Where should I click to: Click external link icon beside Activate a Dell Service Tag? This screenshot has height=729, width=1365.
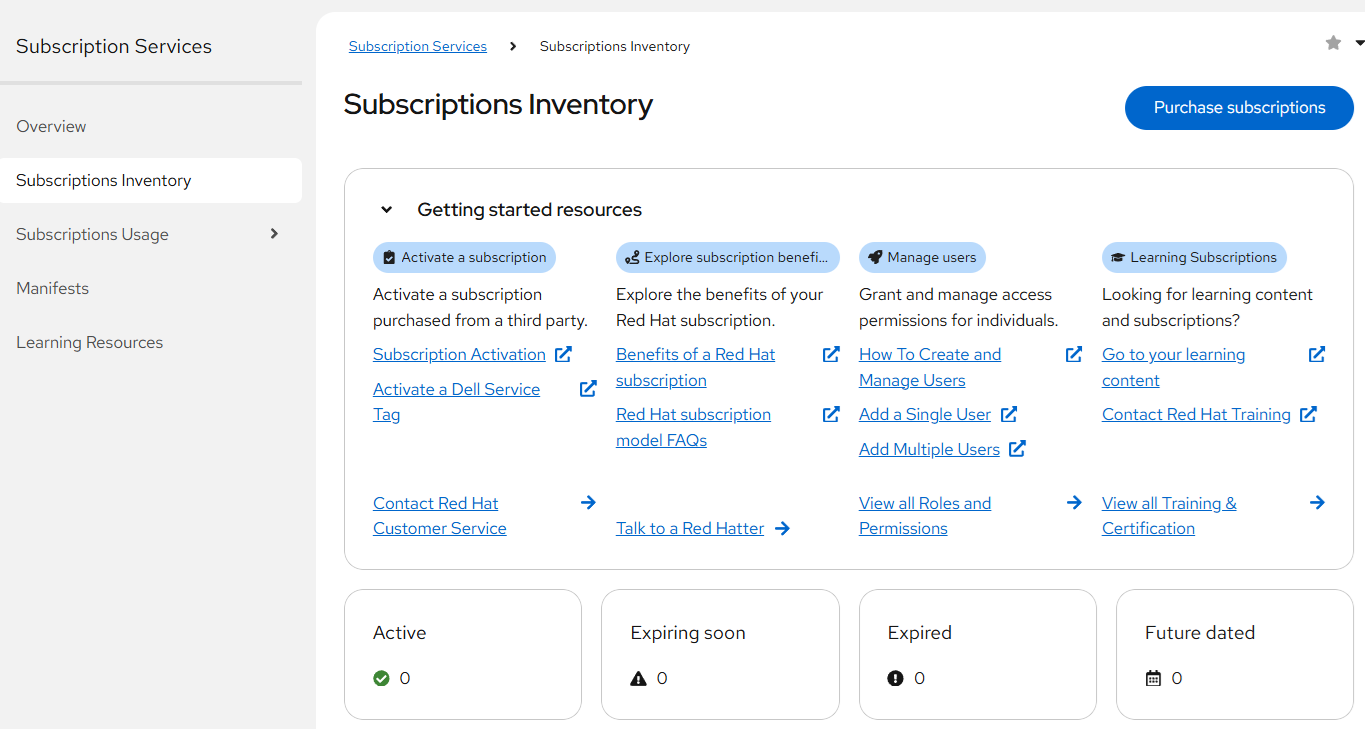click(x=588, y=389)
